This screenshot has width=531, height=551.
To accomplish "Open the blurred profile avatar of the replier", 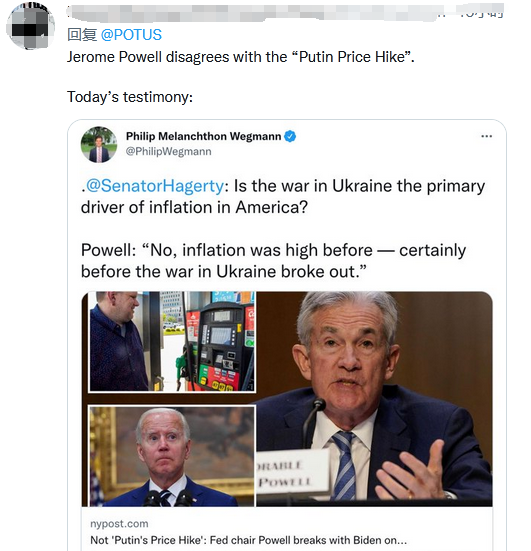I will coord(30,26).
